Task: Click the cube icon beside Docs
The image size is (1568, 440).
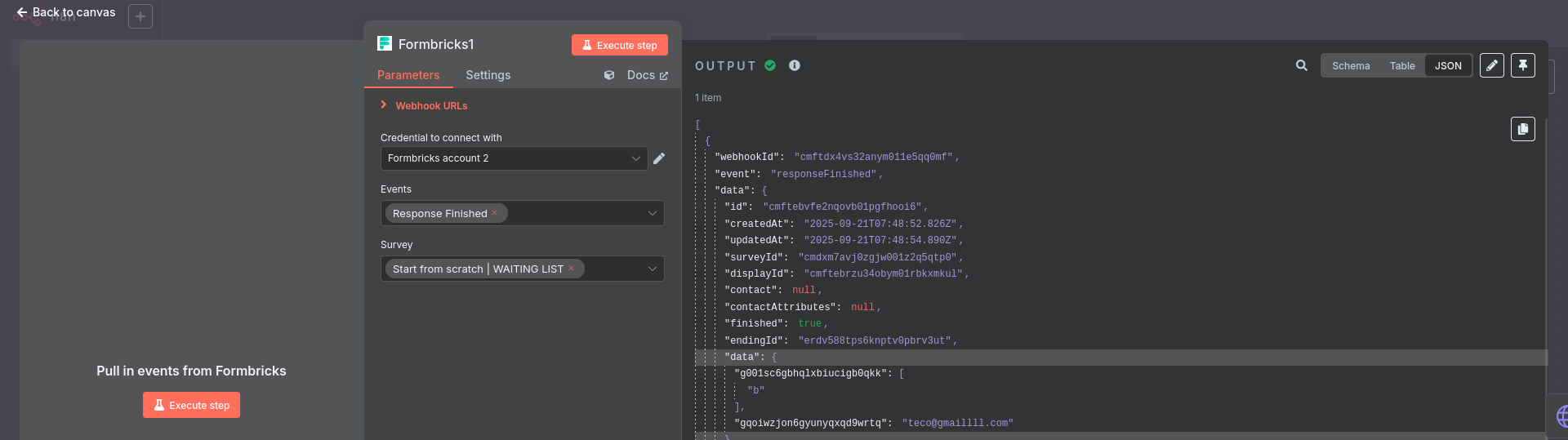Action: pyautogui.click(x=609, y=75)
